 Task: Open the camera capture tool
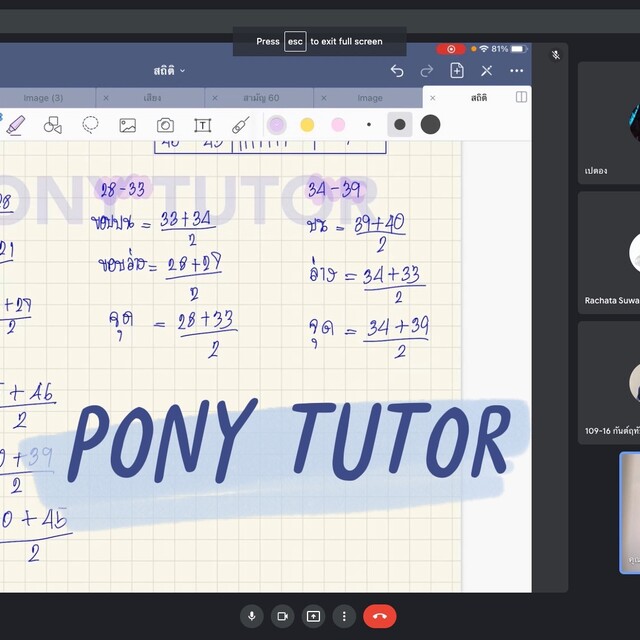tap(165, 125)
